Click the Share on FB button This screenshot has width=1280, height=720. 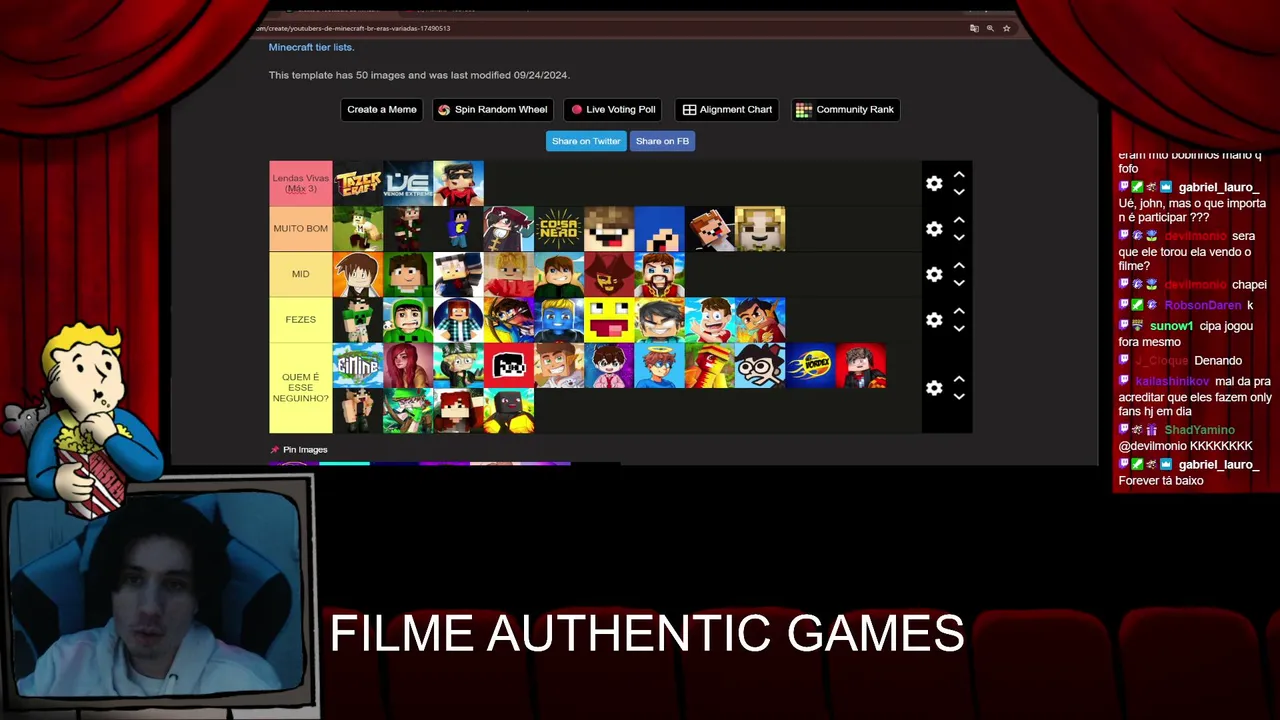(662, 141)
